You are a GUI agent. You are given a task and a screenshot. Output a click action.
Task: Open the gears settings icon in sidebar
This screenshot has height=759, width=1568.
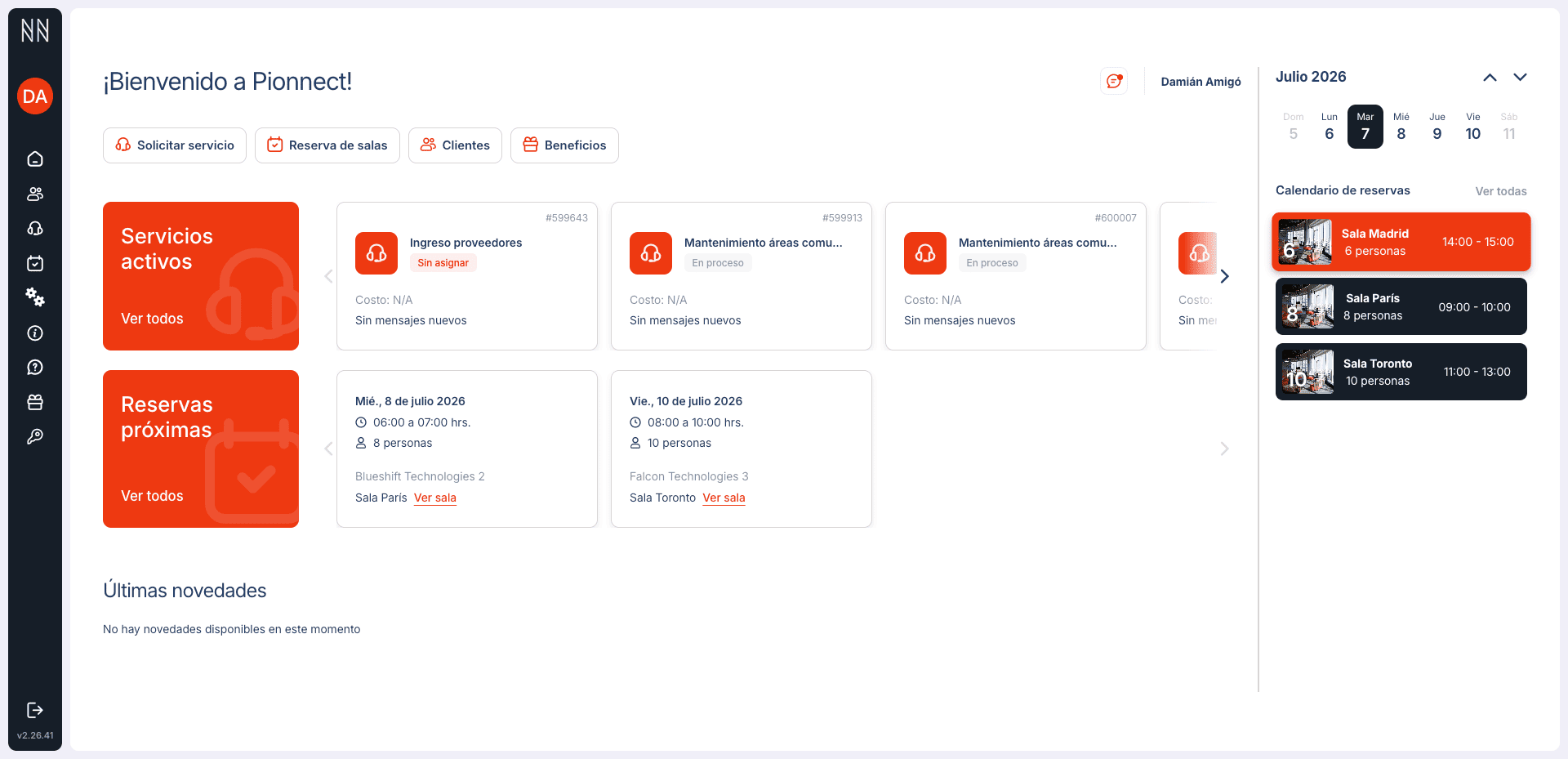point(35,297)
